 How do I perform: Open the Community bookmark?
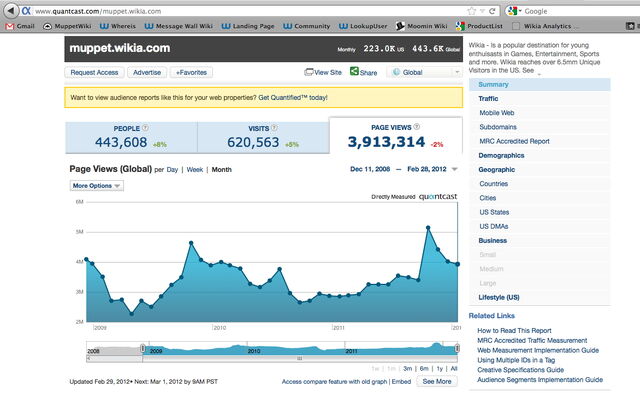tap(307, 26)
